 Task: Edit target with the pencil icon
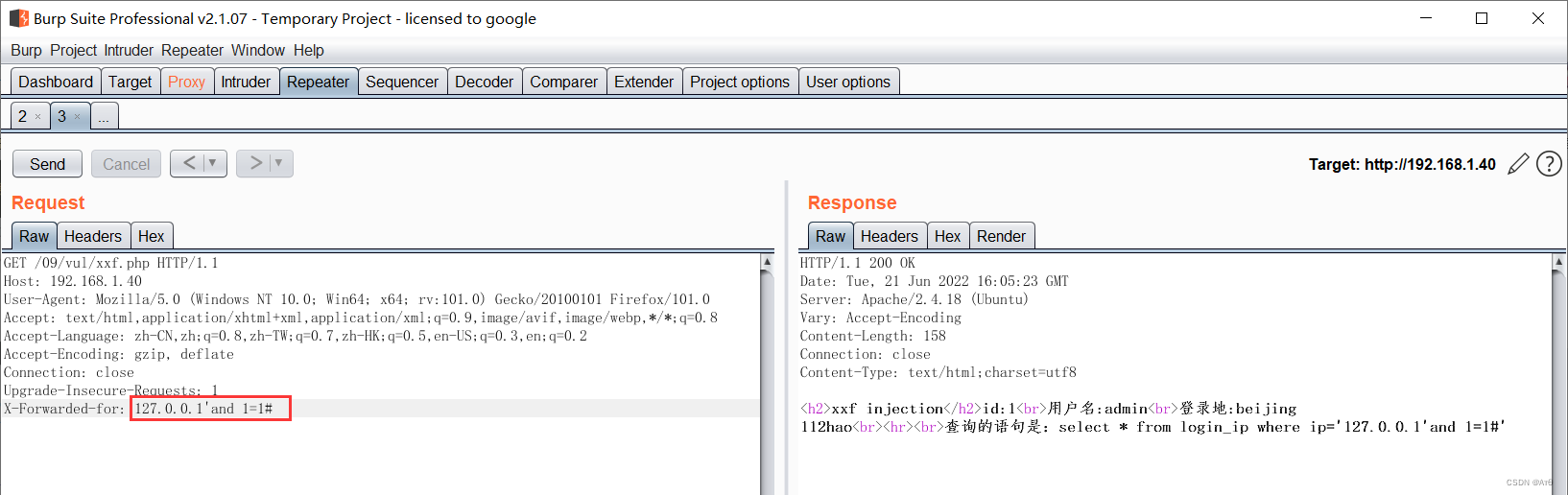1518,164
